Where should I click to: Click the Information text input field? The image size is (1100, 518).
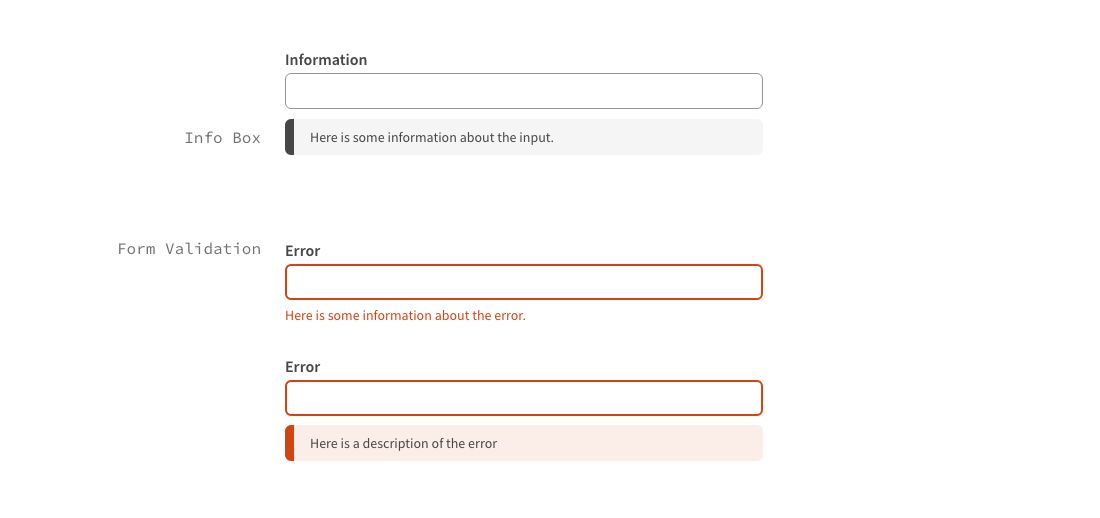(x=523, y=91)
